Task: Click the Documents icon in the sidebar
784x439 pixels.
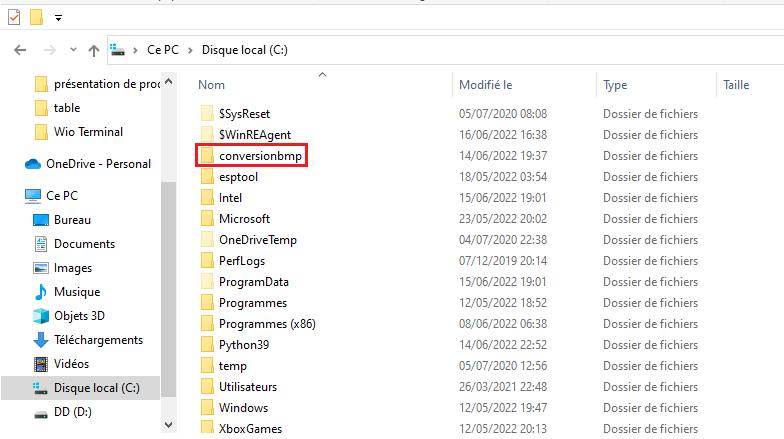Action: 40,244
